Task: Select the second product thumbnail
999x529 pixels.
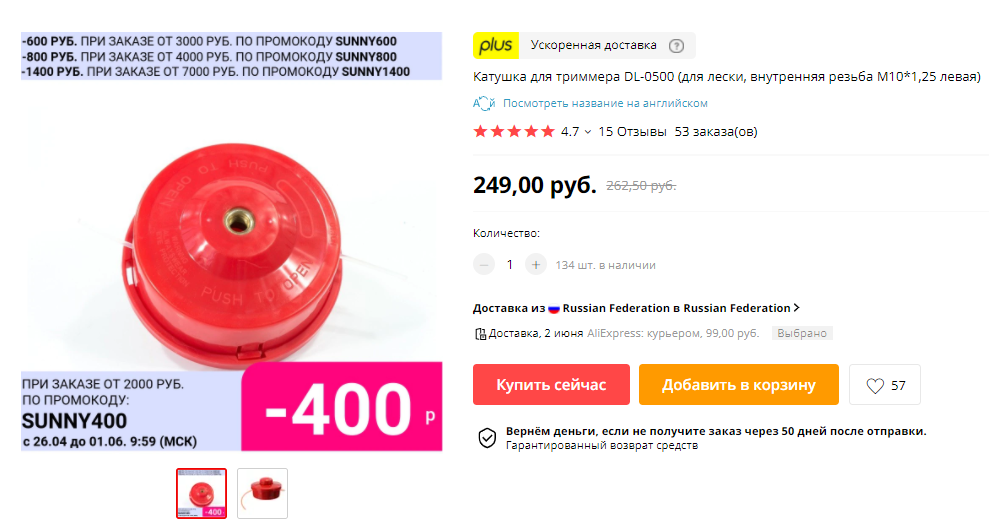Action: point(262,493)
